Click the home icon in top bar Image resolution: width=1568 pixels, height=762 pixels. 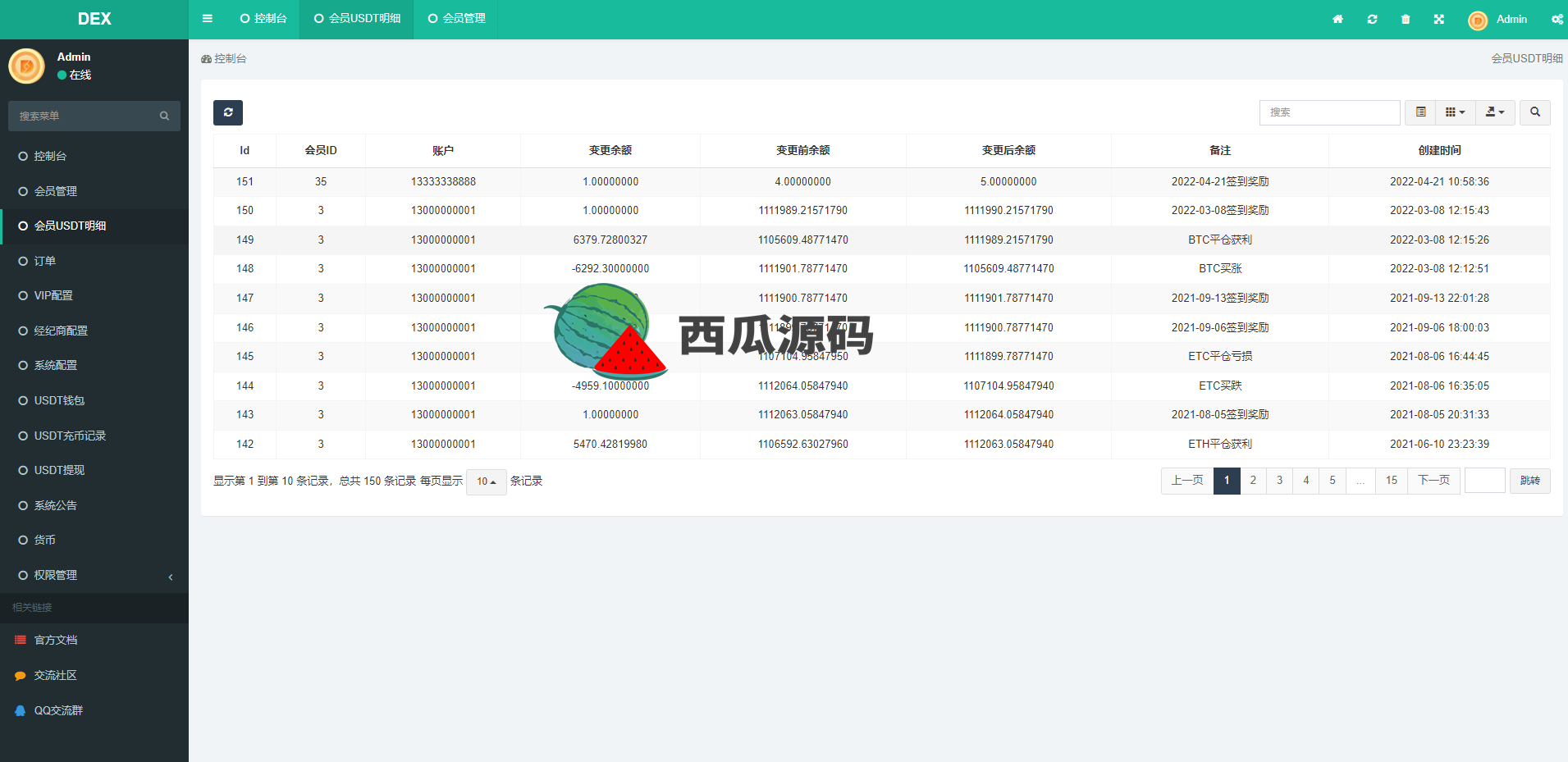tap(1337, 19)
